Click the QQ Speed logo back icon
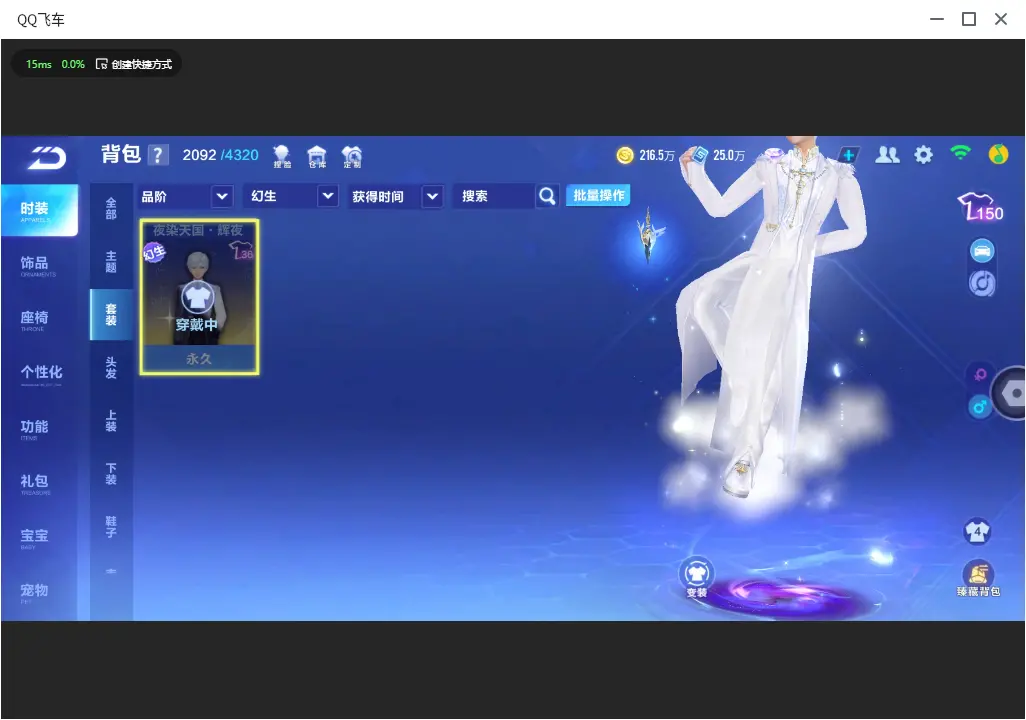 (46, 158)
